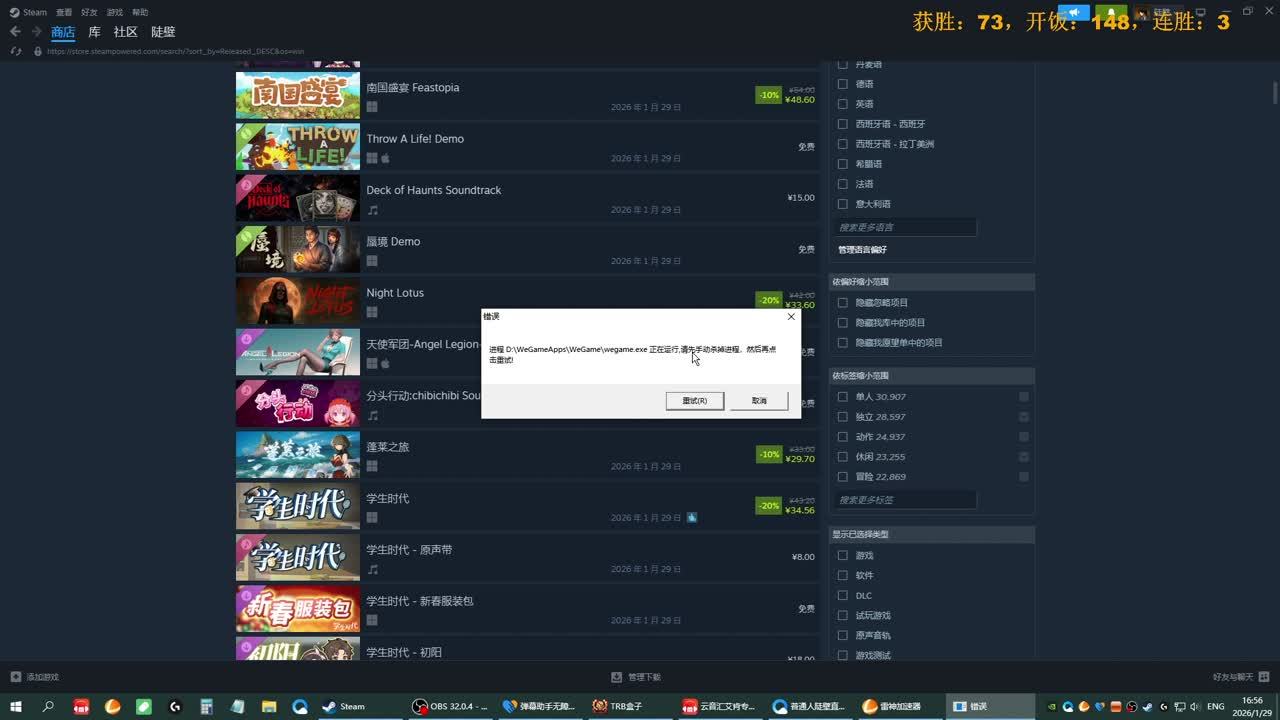Reload the Steam store page
This screenshot has width=1280, height=720.
click(16, 51)
